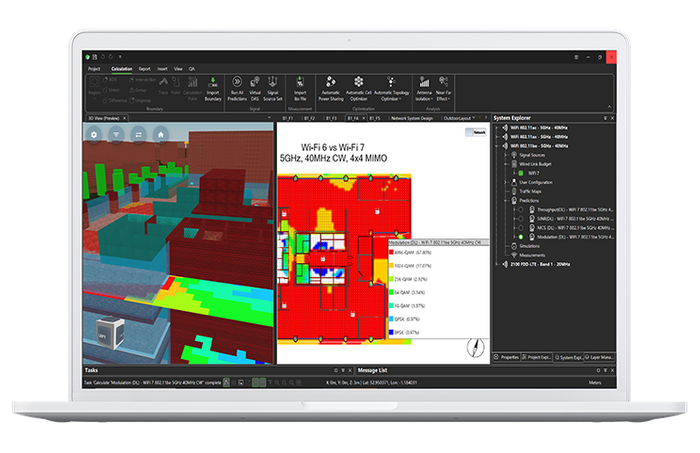Viewport: 700px width, 453px height.
Task: Select MCS (DL) prediction radio button
Action: click(521, 228)
